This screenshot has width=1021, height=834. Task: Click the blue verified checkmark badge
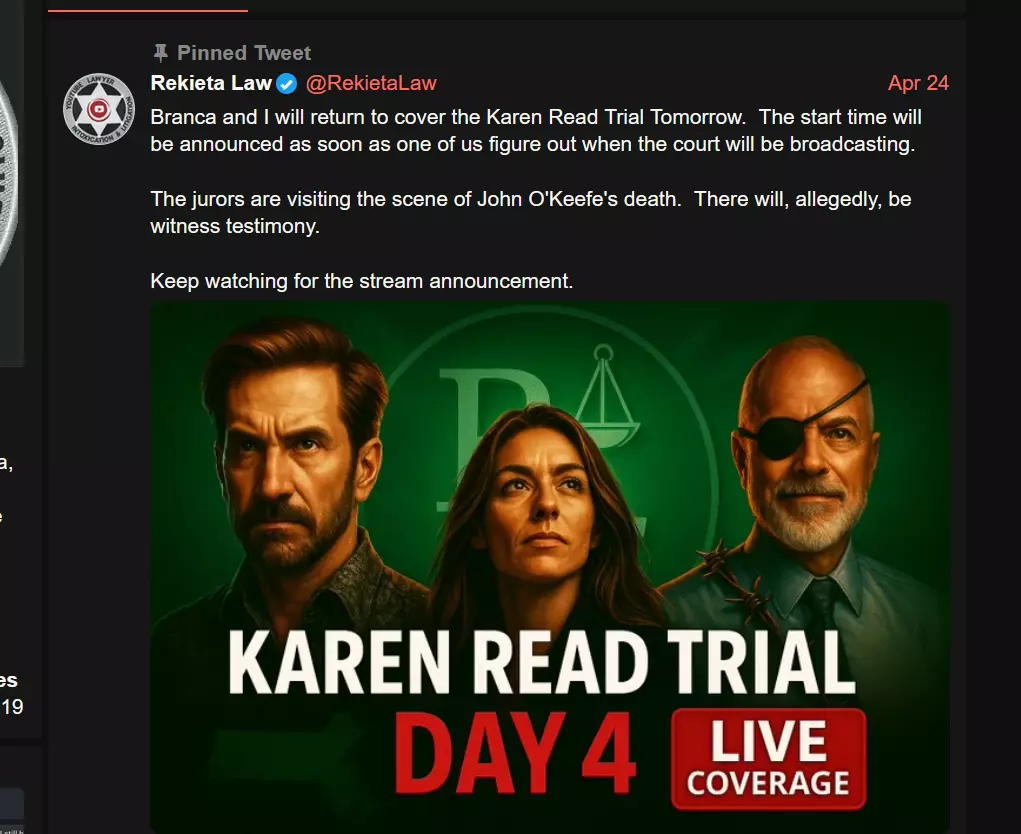(287, 83)
